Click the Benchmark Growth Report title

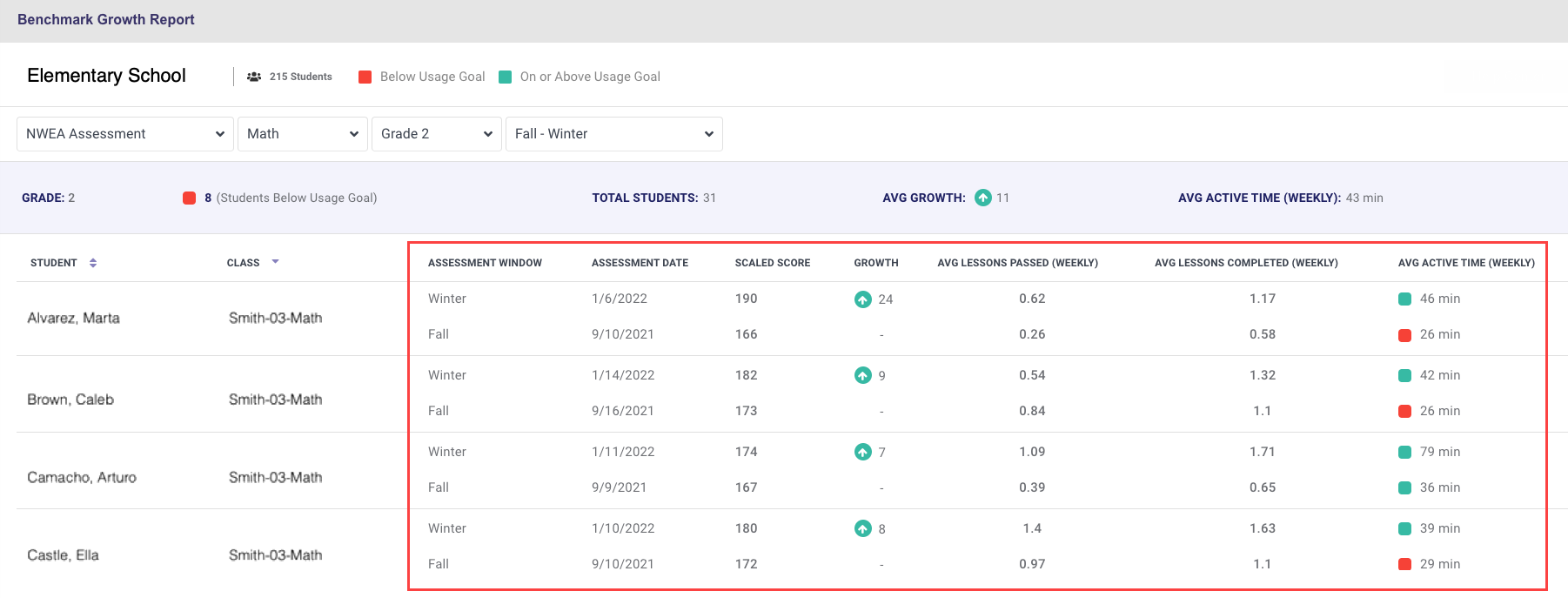tap(106, 19)
